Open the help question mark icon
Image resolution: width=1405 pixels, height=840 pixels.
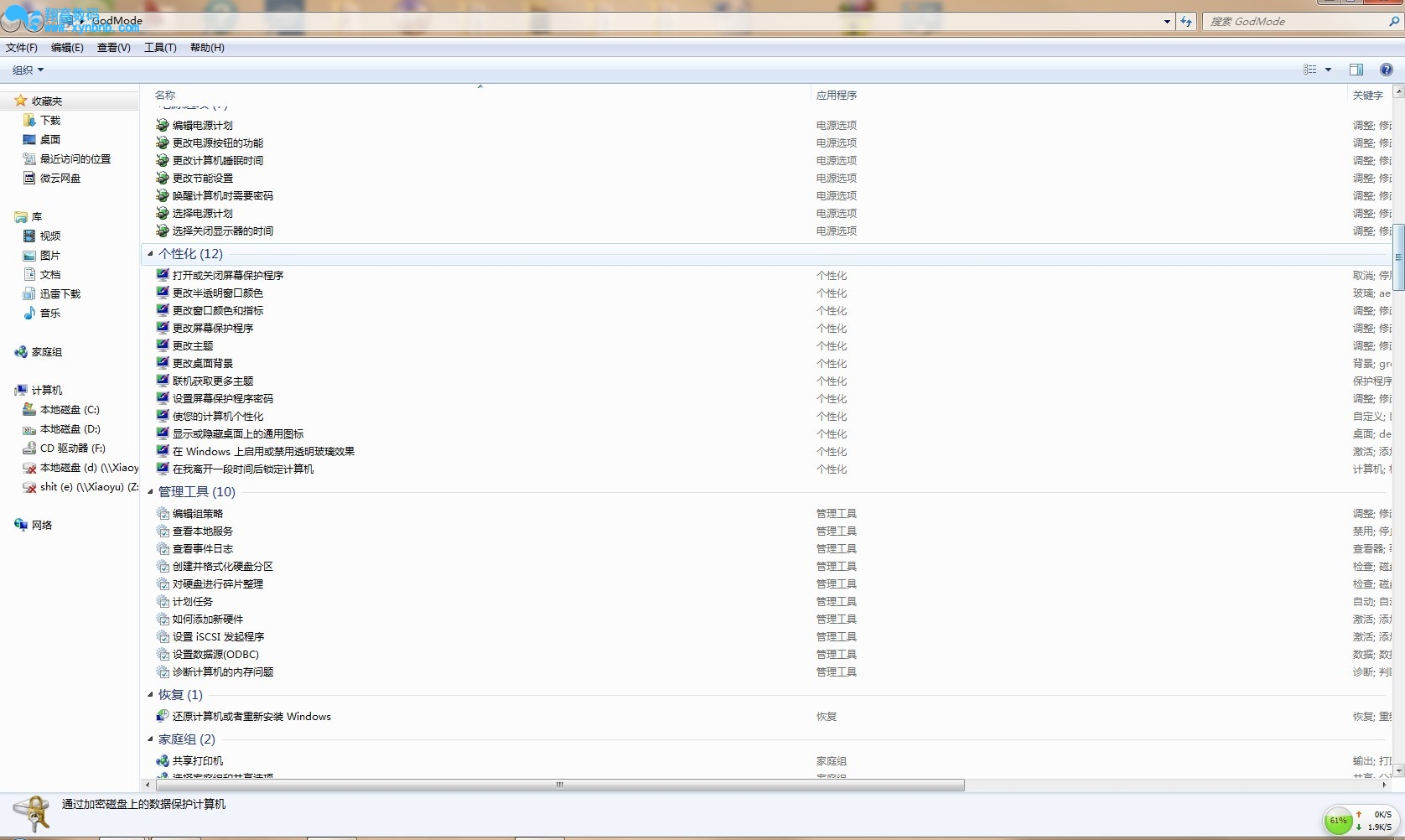coord(1387,70)
